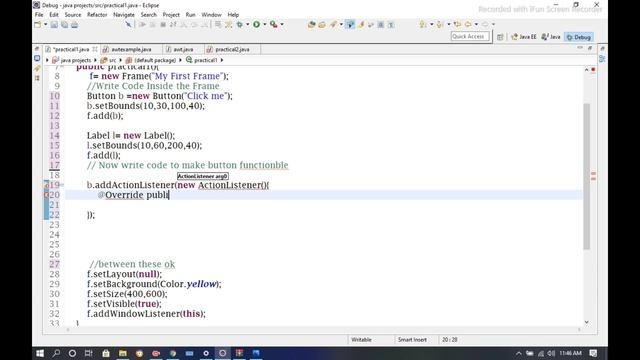Click the Debug bug launch icon

point(240,24)
